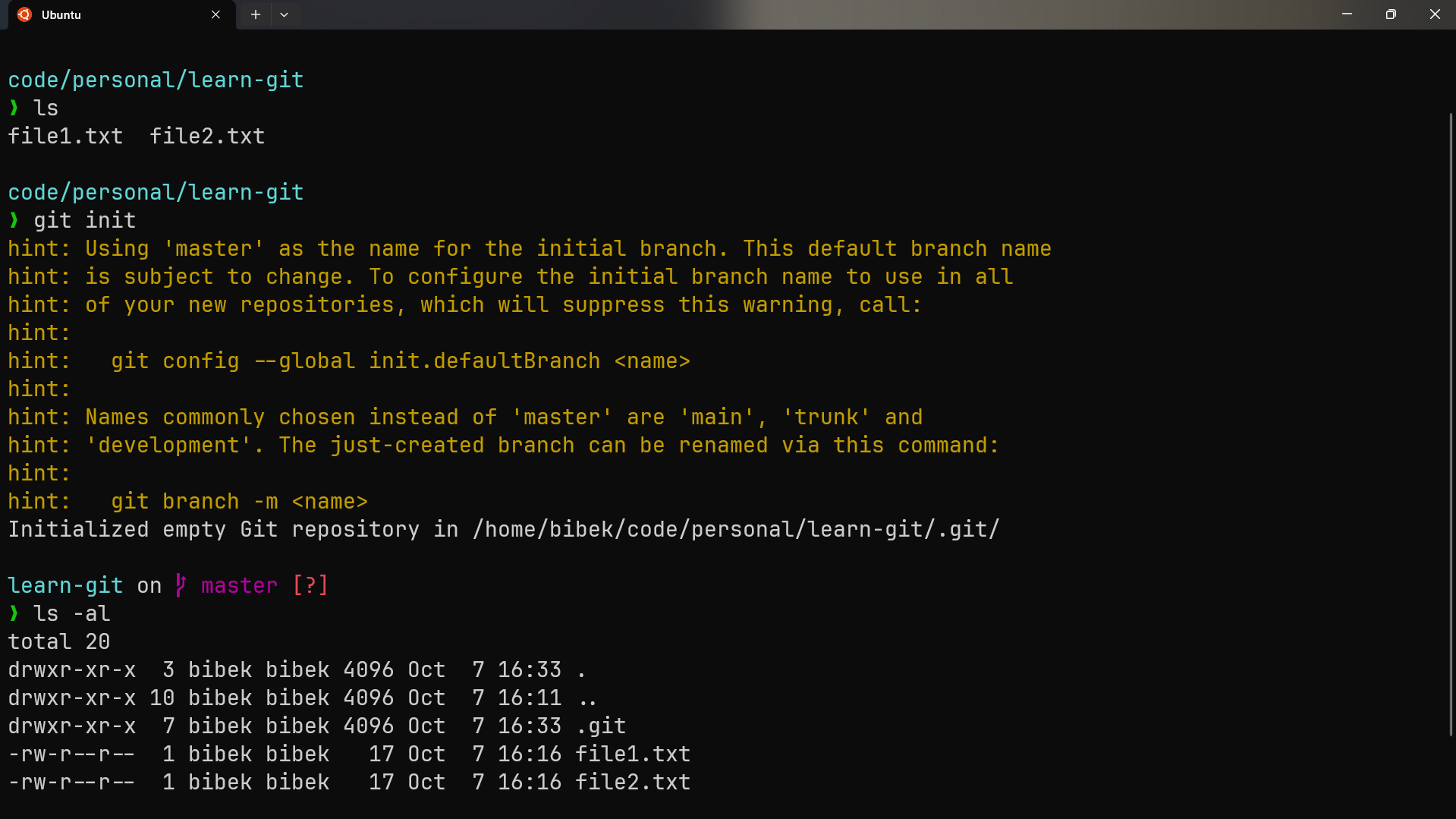Click the total 20 line in ls output
Viewport: 1456px width, 819px height.
click(x=58, y=641)
